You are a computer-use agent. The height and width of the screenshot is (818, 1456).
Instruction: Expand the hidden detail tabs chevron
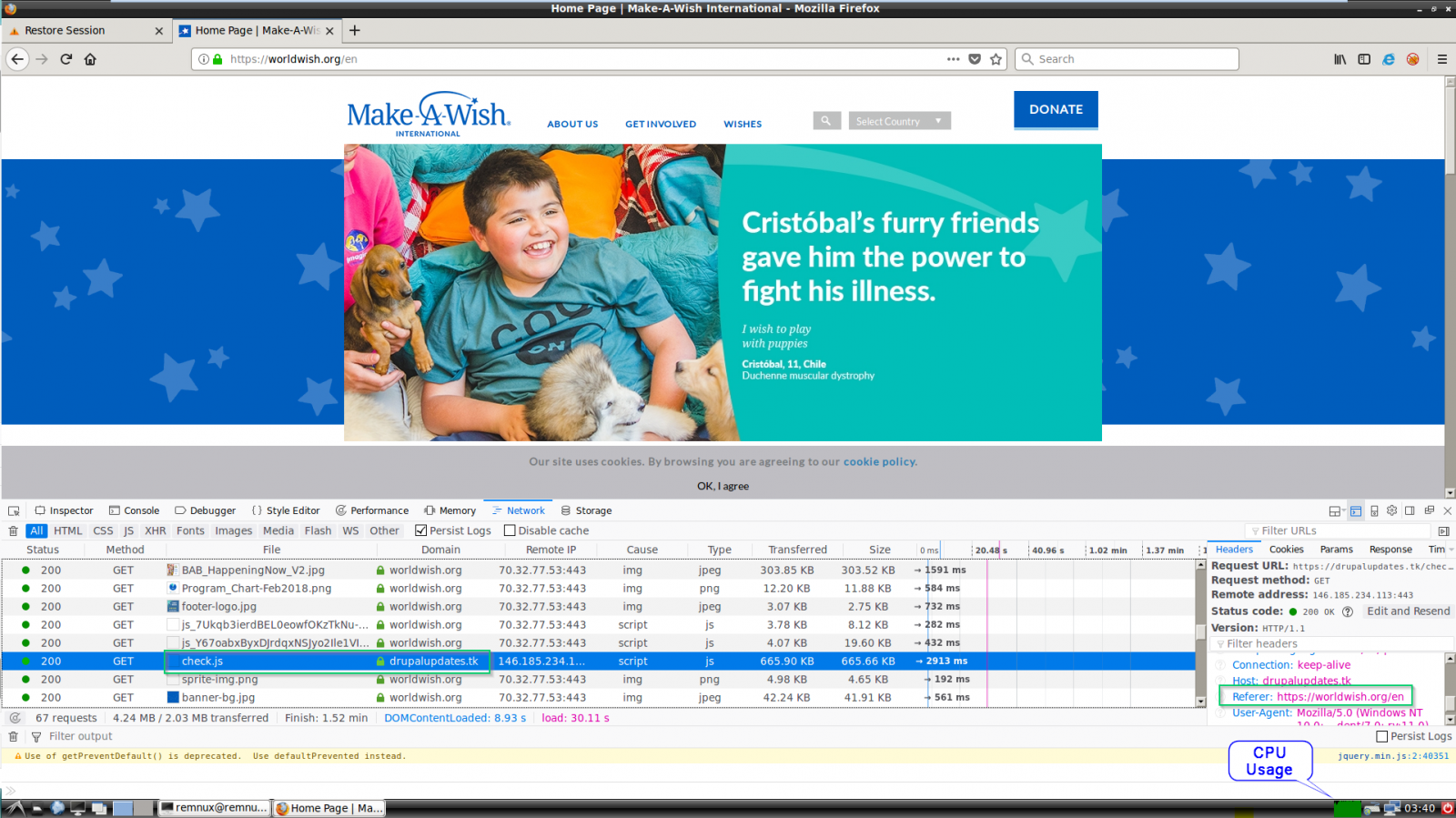(1451, 550)
